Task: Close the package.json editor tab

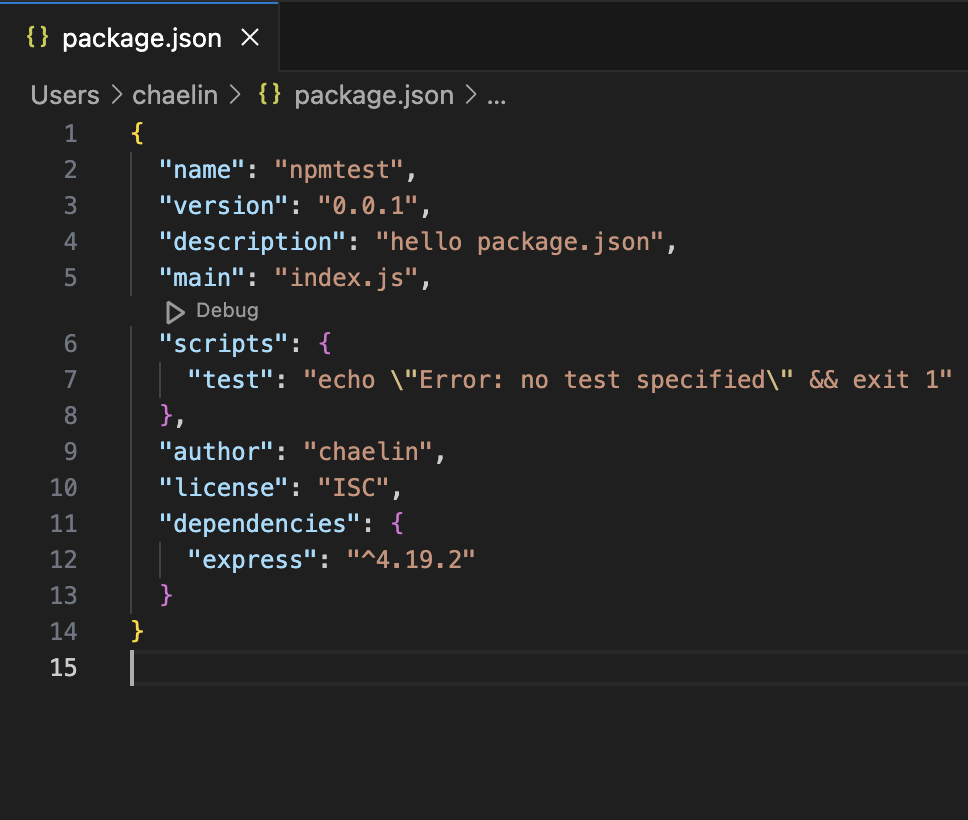Action: coord(250,38)
